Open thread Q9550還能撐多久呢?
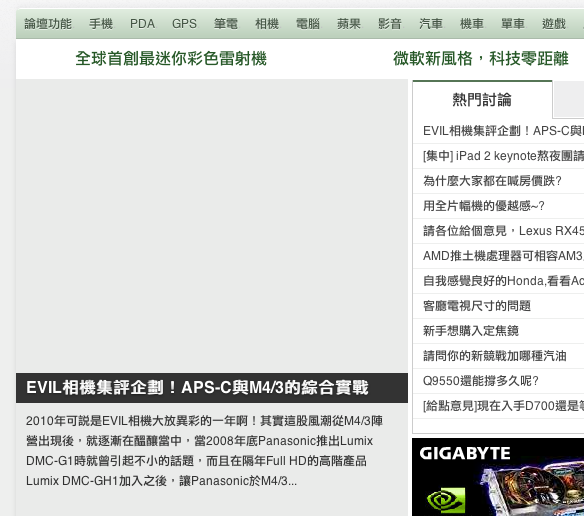This screenshot has height=516, width=584. pyautogui.click(x=481, y=381)
